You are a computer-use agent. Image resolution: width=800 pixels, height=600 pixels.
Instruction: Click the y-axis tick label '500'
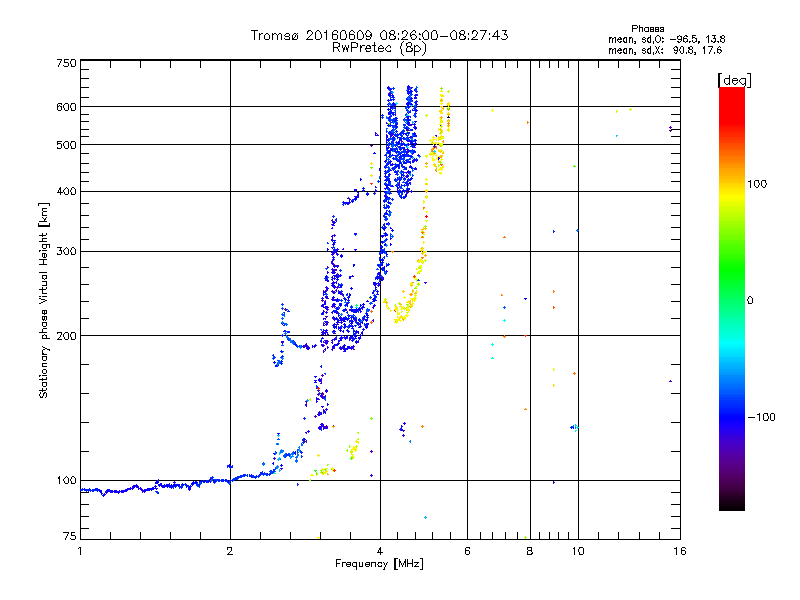[x=67, y=145]
